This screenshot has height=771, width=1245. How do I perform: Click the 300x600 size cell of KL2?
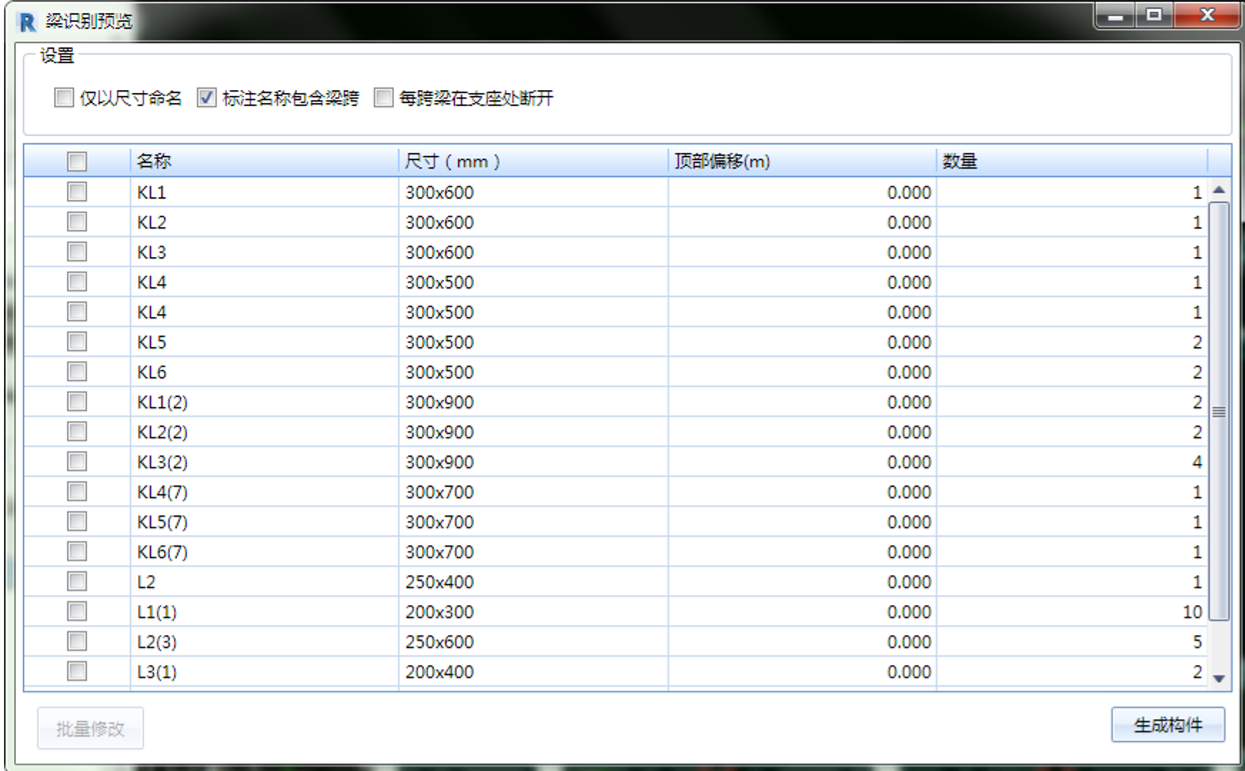click(x=533, y=222)
